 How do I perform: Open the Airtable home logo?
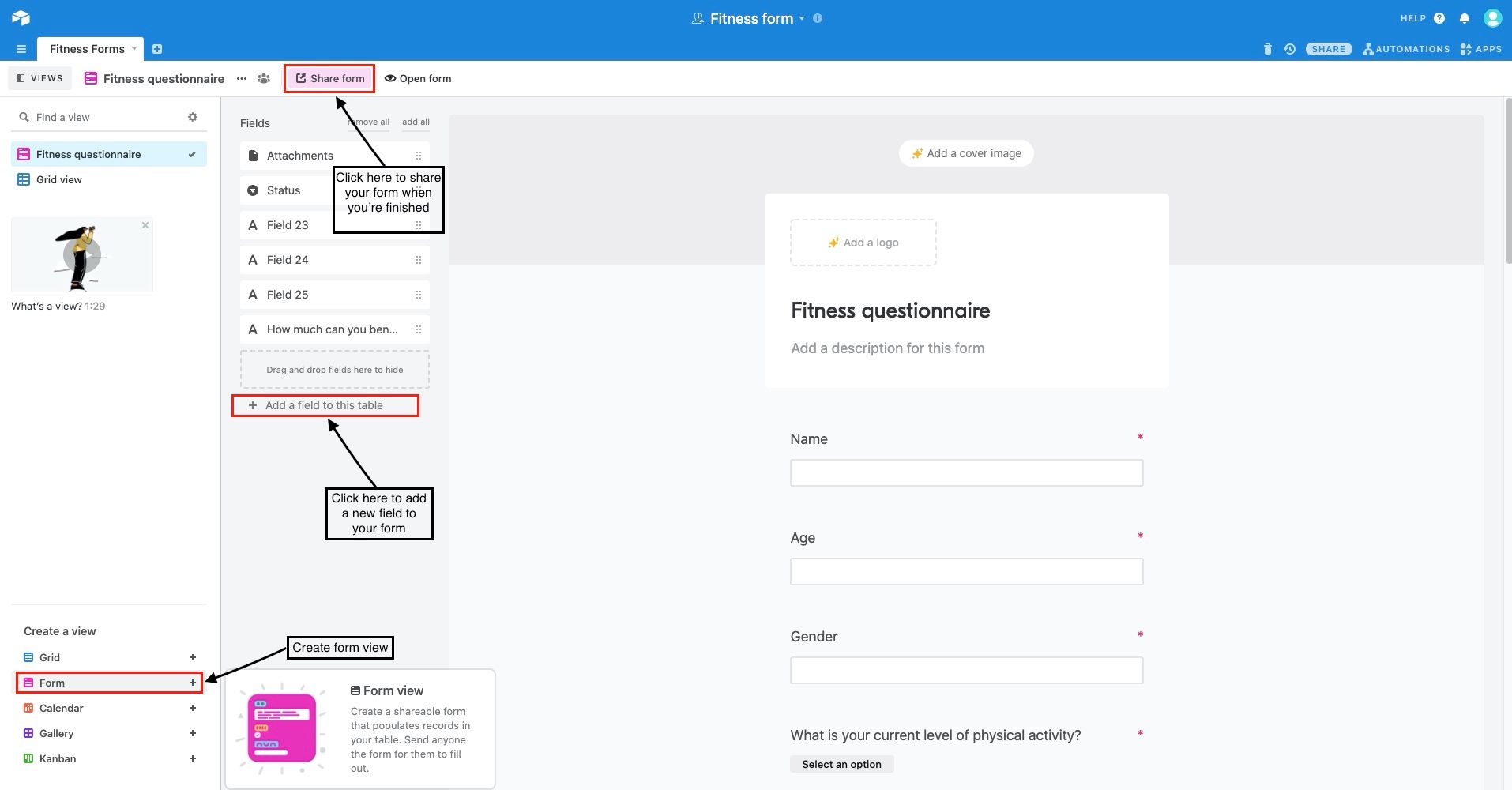tap(21, 17)
